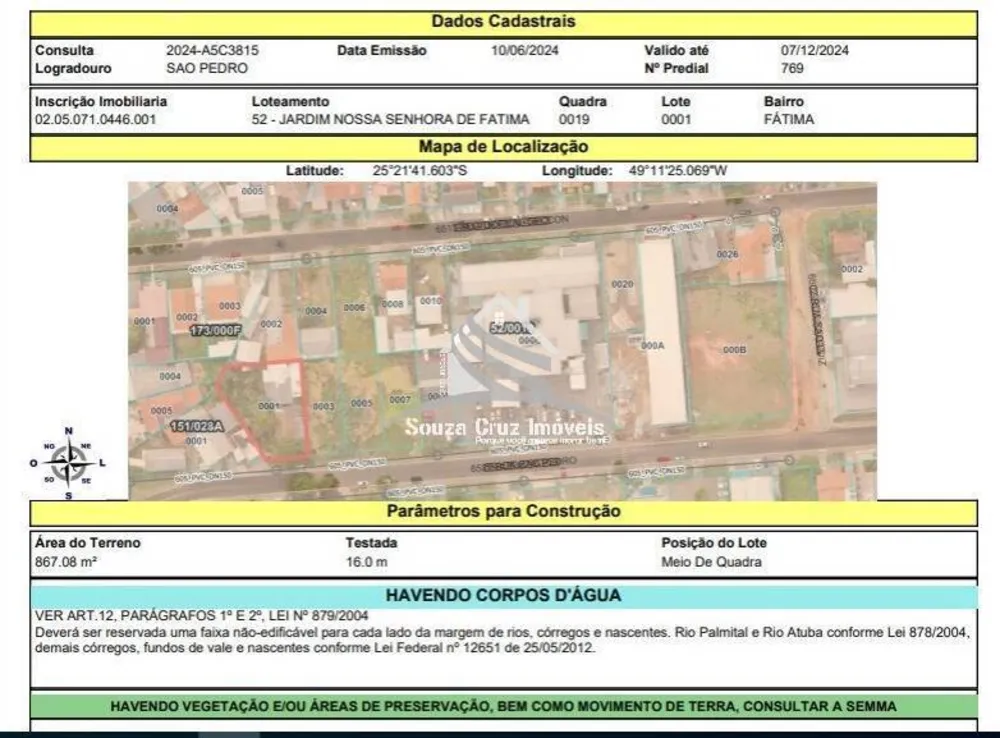The height and width of the screenshot is (738, 1000).
Task: Click the 'Inscrição Imobiliaria' label
Action: [101, 101]
